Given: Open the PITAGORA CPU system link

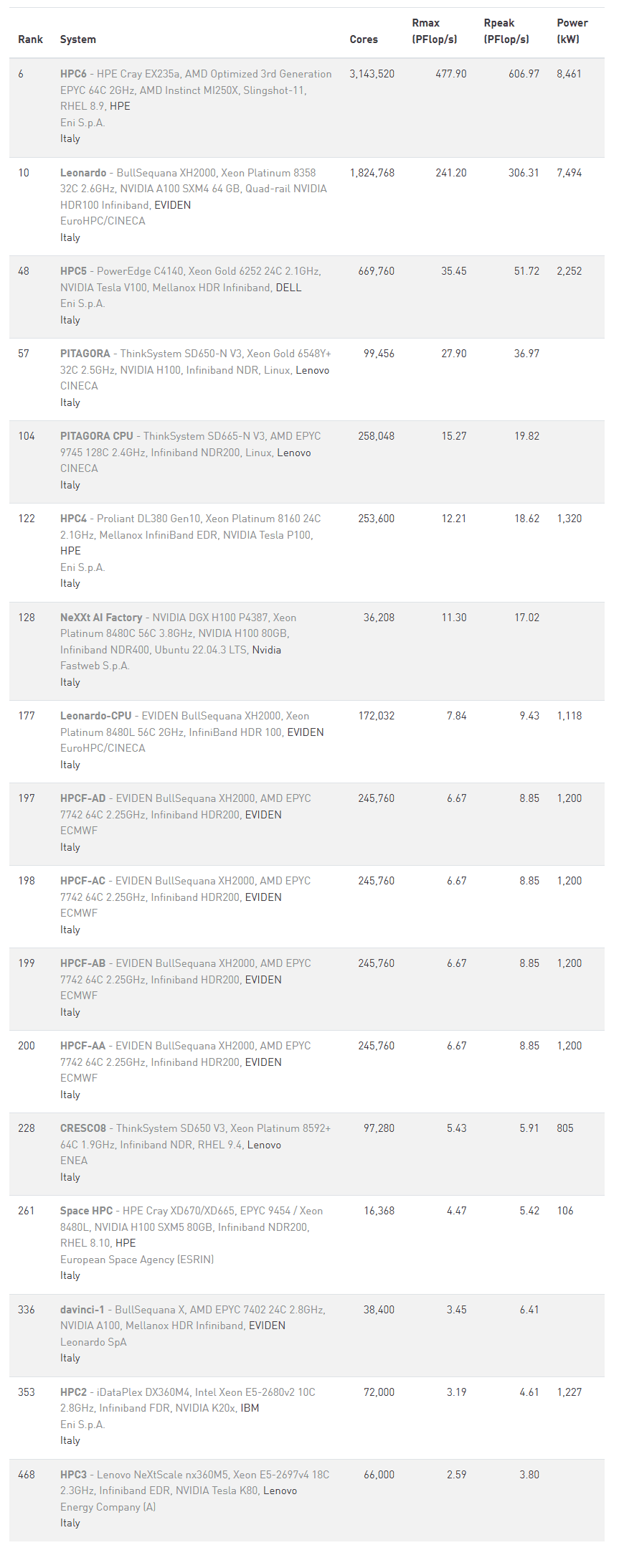Looking at the screenshot, I should tap(97, 436).
